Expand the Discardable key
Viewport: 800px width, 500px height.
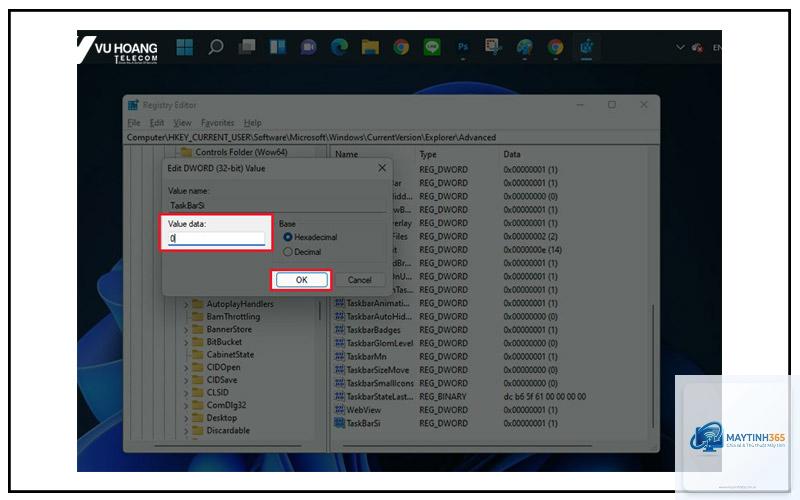[186, 431]
